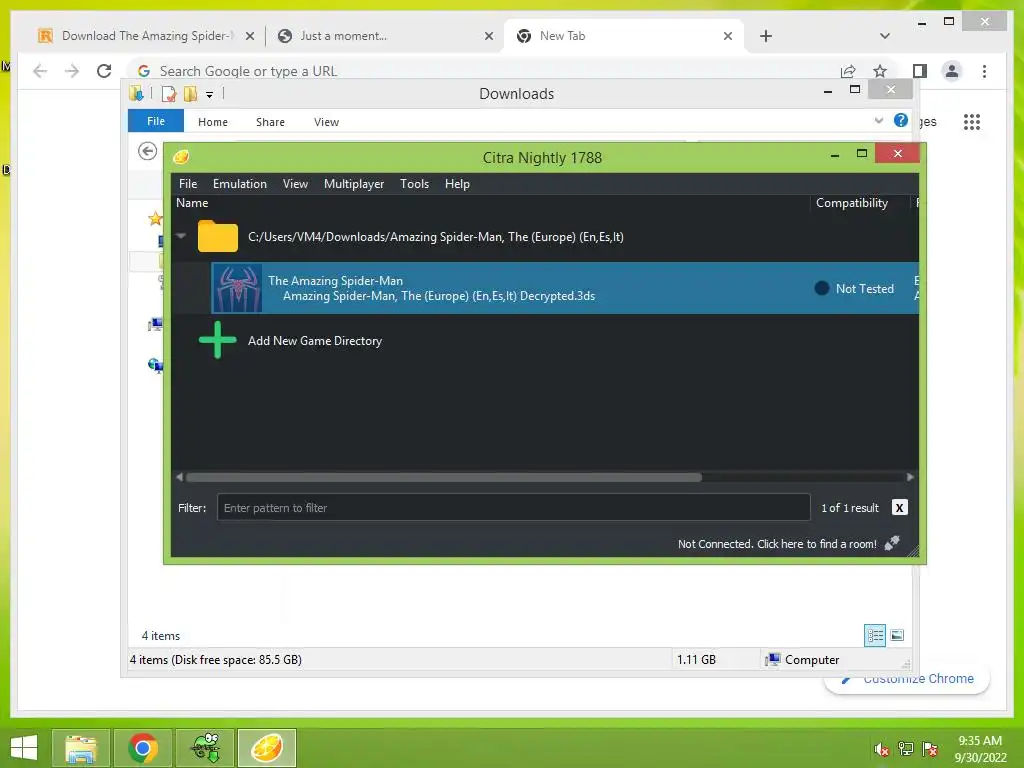Open quick access toolbar dropdown in Downloads
This screenshot has width=1024, height=768.
pyautogui.click(x=210, y=95)
